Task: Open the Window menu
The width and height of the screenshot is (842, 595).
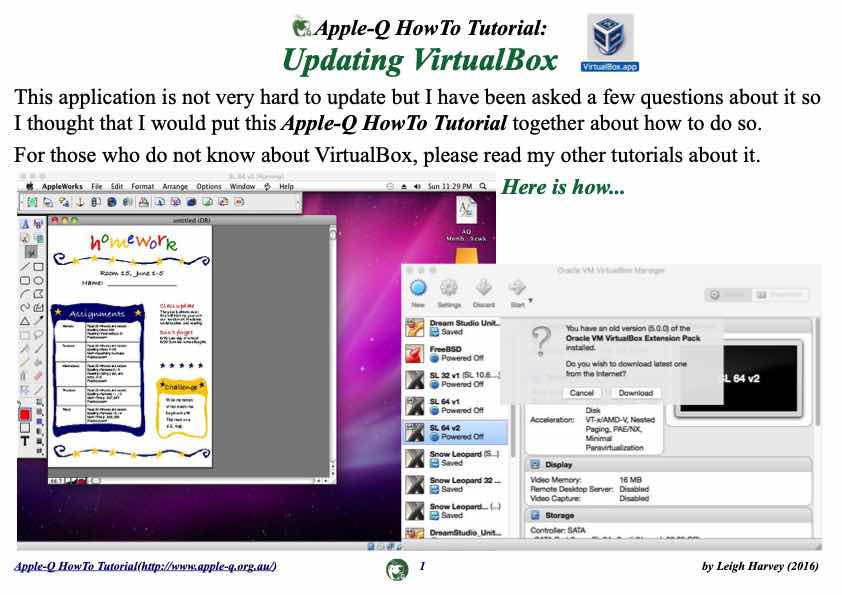Action: 242,186
